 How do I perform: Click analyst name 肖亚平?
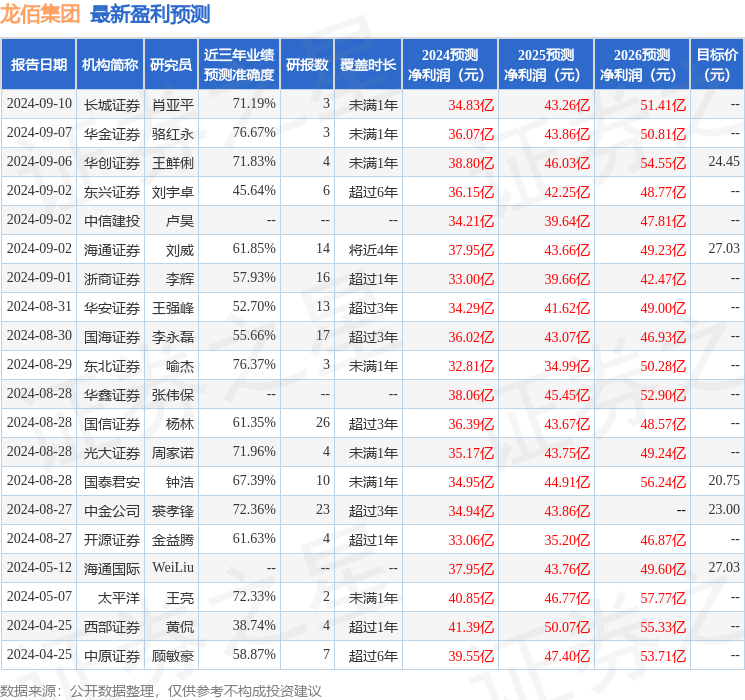(x=173, y=105)
